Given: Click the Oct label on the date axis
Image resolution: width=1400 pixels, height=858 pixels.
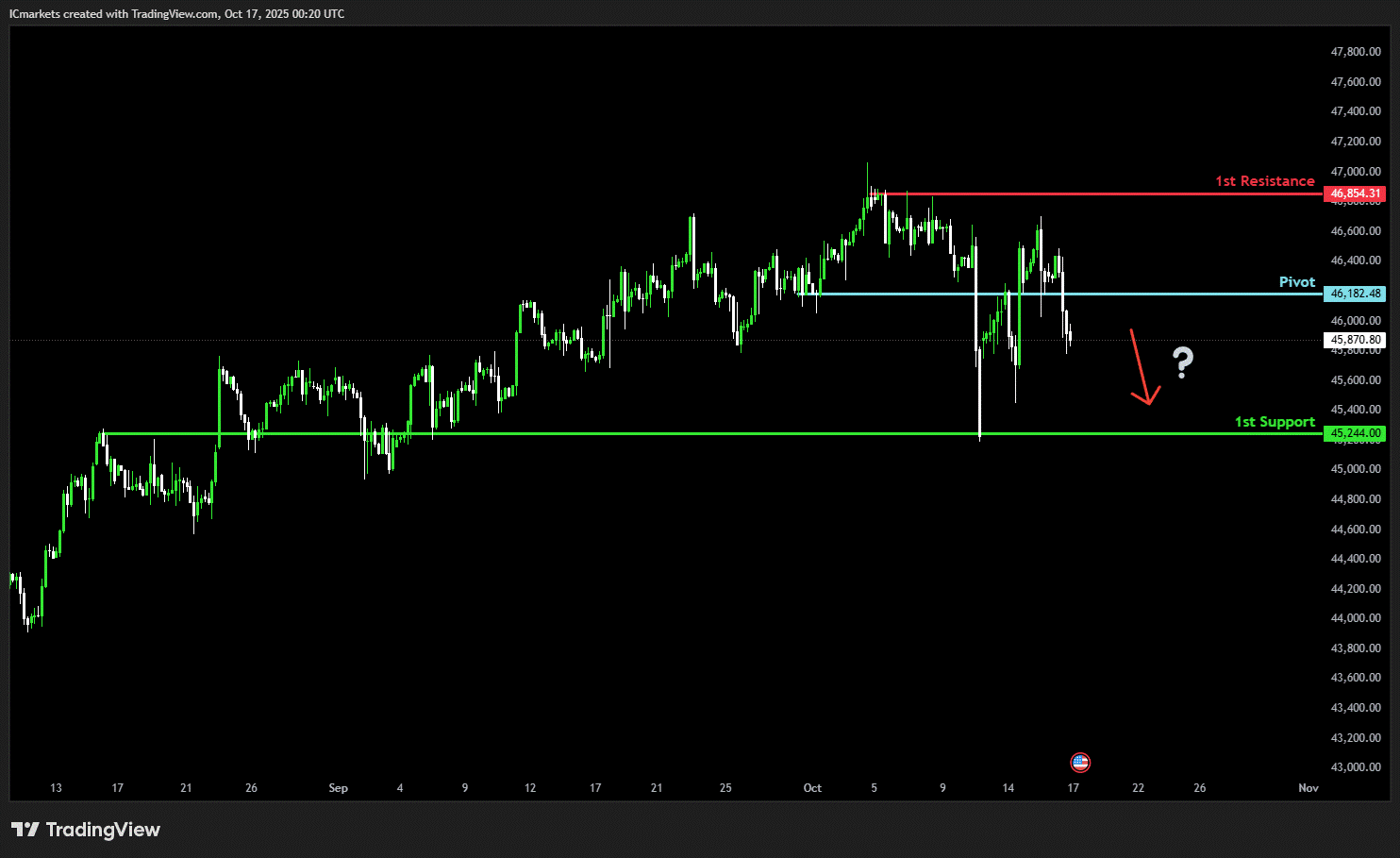Looking at the screenshot, I should [x=812, y=788].
